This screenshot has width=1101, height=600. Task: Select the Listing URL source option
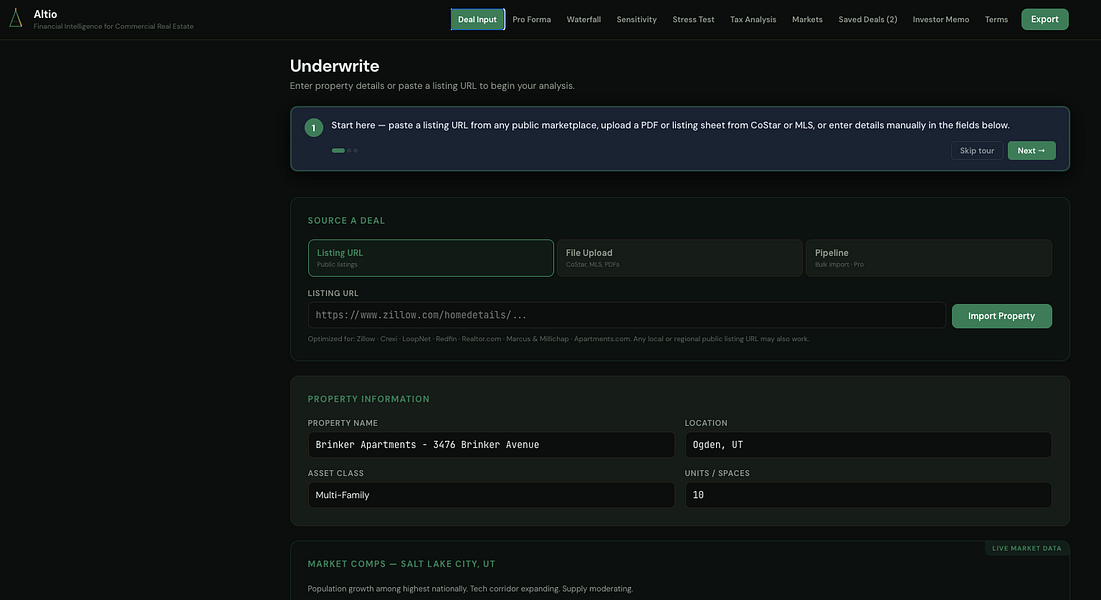click(x=430, y=258)
